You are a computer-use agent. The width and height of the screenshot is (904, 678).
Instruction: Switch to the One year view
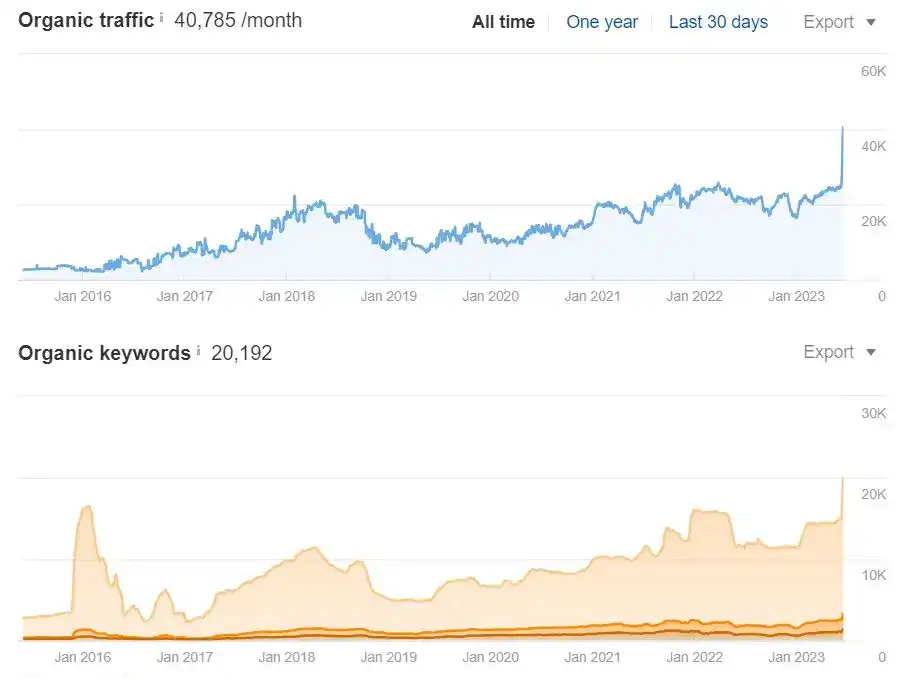point(602,22)
